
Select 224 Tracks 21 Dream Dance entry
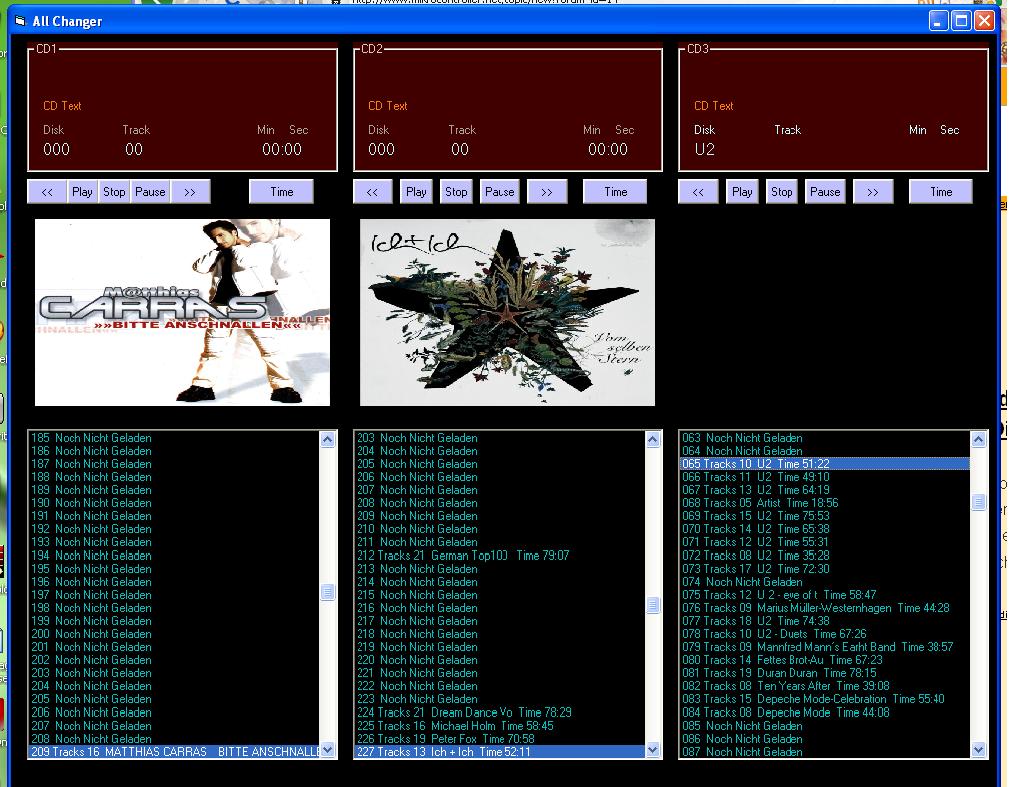point(500,712)
